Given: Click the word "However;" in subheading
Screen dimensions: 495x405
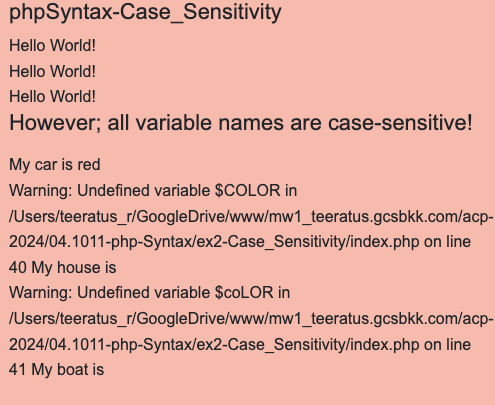Looking at the screenshot, I should [x=55, y=123].
